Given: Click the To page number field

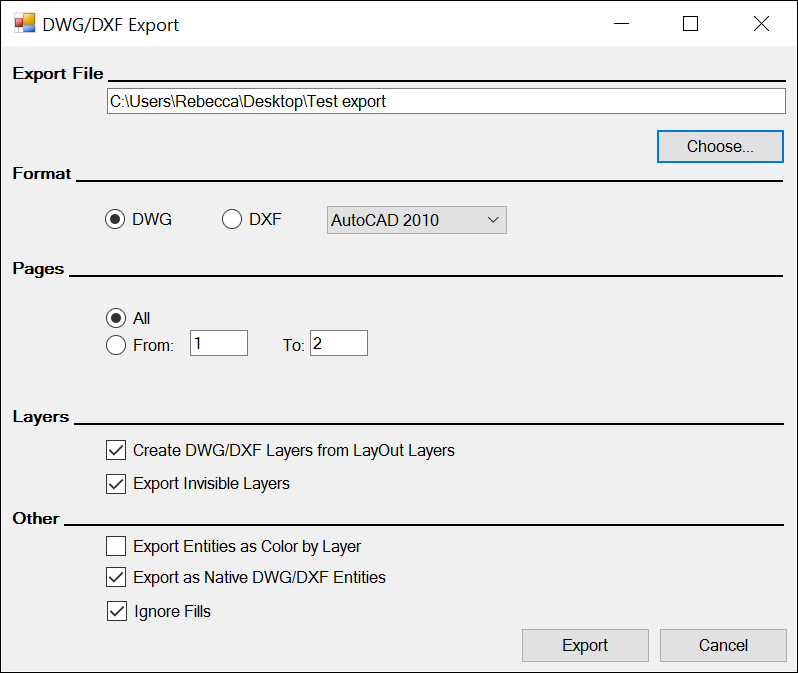Looking at the screenshot, I should pos(338,344).
